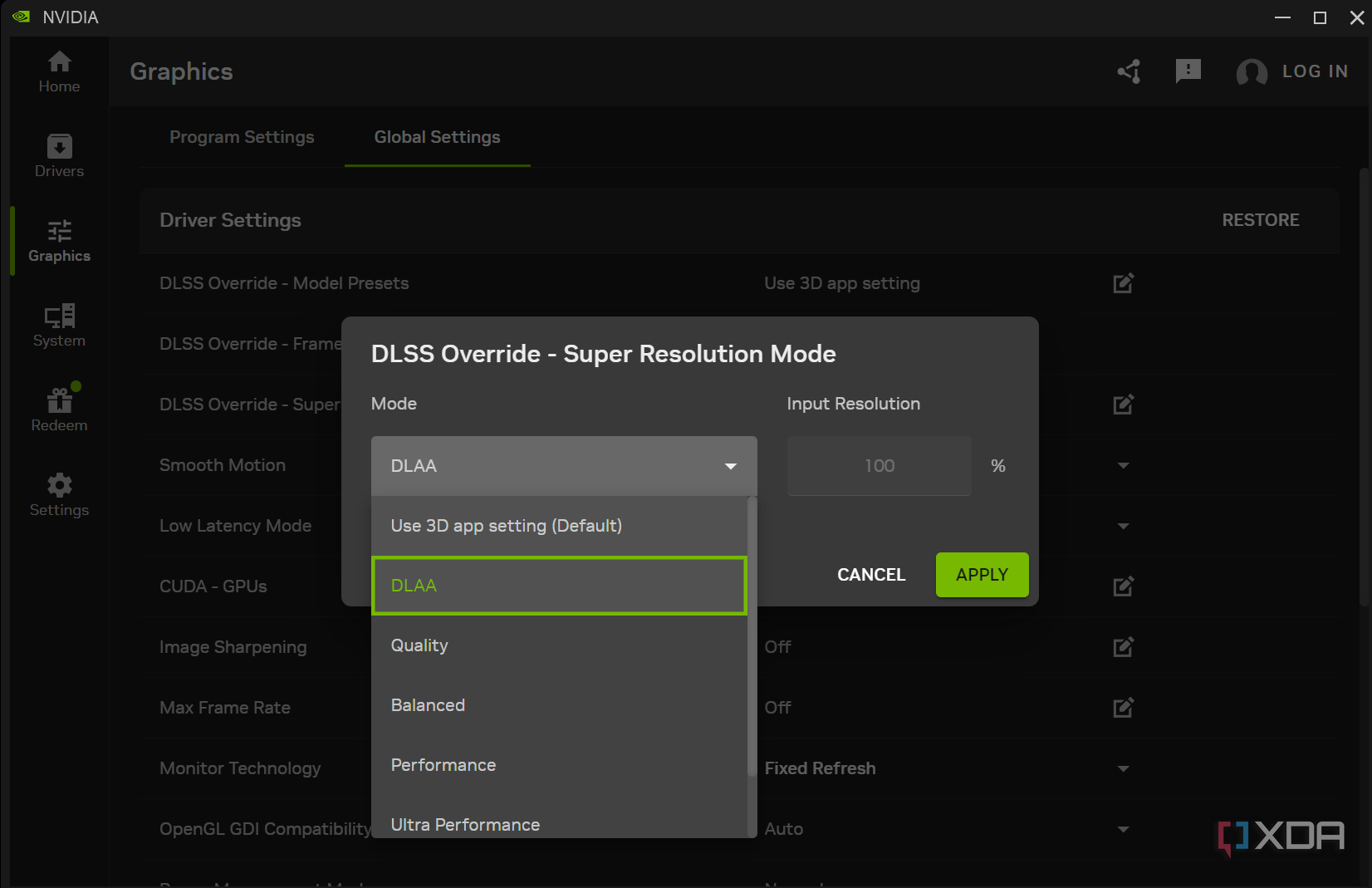Viewport: 1372px width, 888px height.
Task: Go to the Home section
Action: 59,71
